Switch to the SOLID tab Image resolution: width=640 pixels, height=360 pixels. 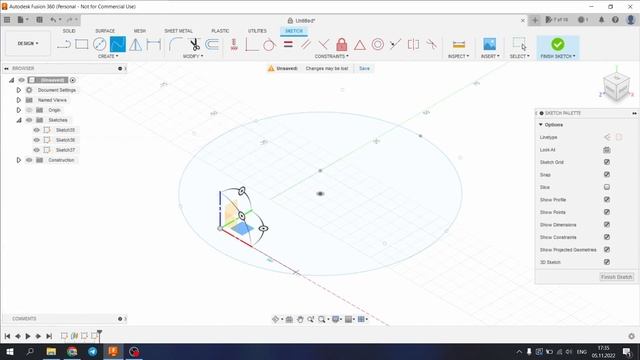[69, 31]
